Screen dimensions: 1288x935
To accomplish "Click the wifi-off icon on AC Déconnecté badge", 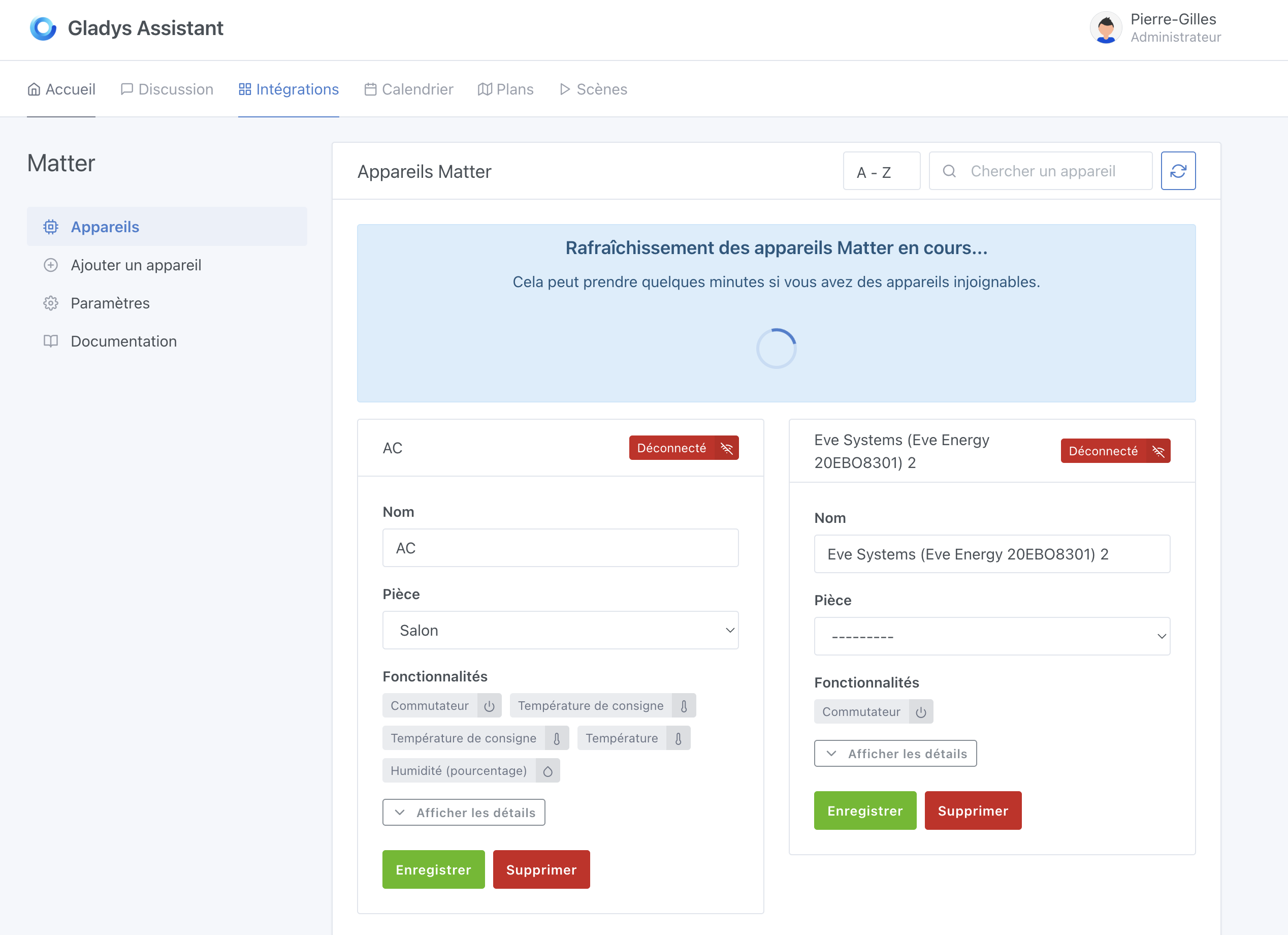I will coord(726,448).
